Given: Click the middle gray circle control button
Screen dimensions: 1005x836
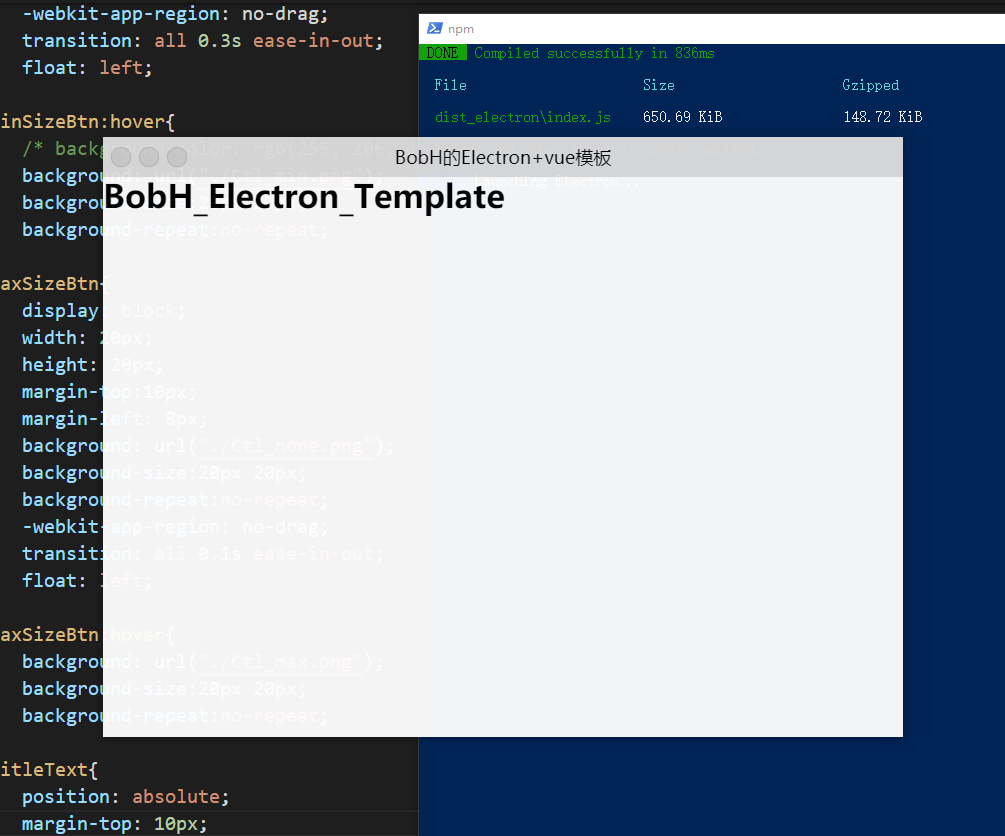Looking at the screenshot, I should 149,157.
